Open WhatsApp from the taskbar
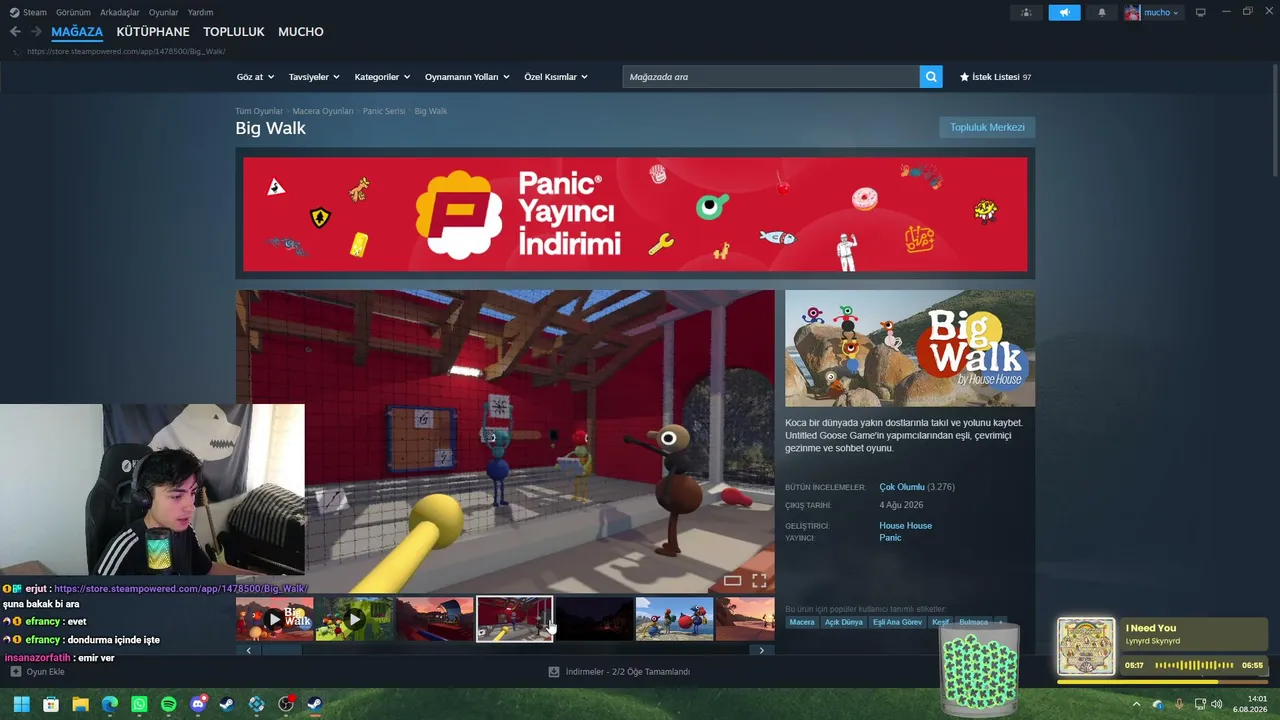The width and height of the screenshot is (1280, 720). (x=139, y=704)
